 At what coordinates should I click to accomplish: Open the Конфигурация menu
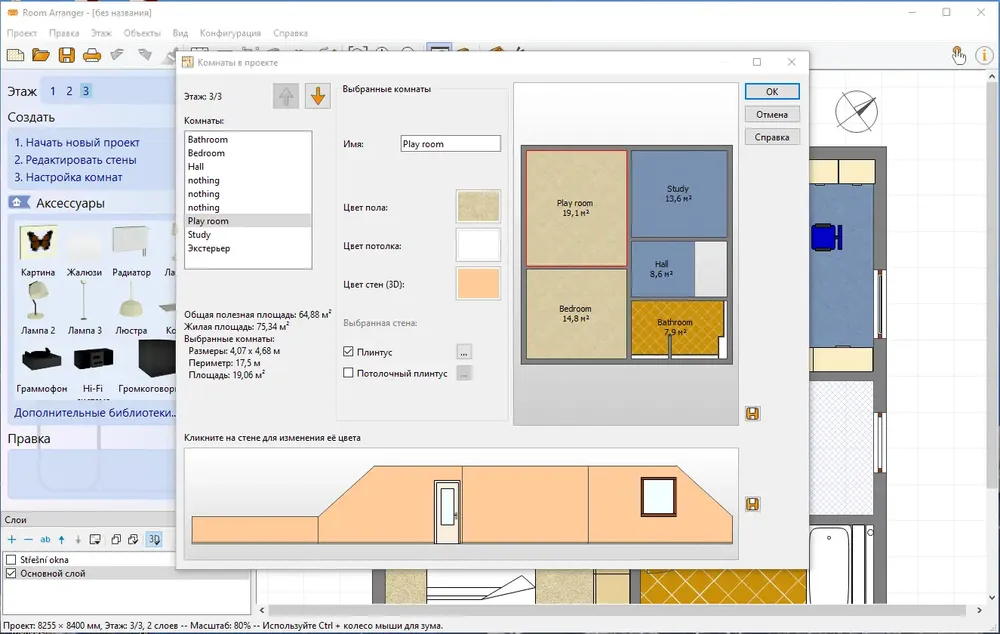coord(230,33)
